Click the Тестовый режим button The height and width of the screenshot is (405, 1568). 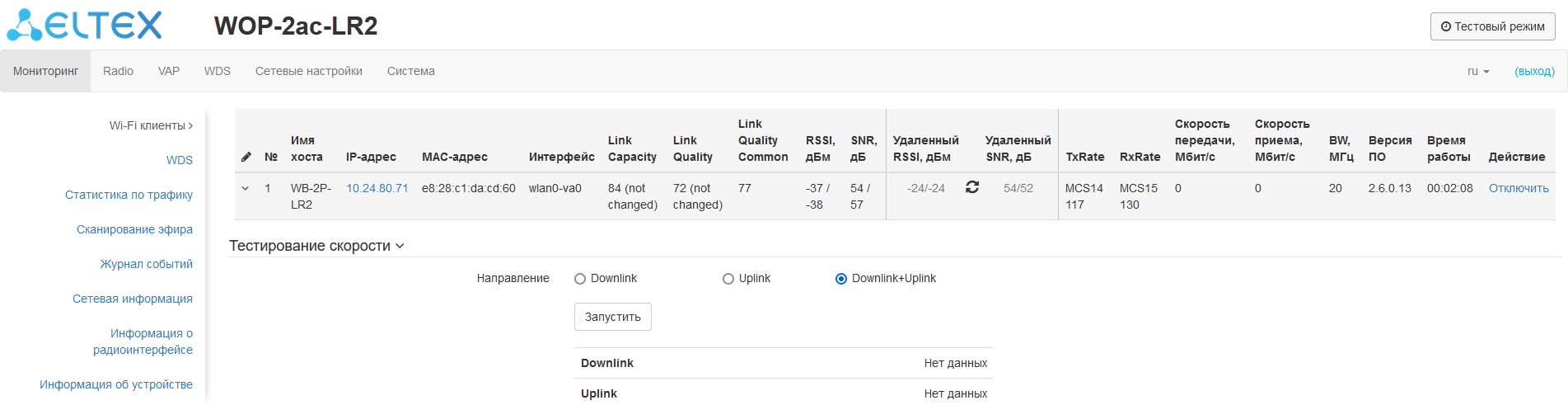point(1492,26)
